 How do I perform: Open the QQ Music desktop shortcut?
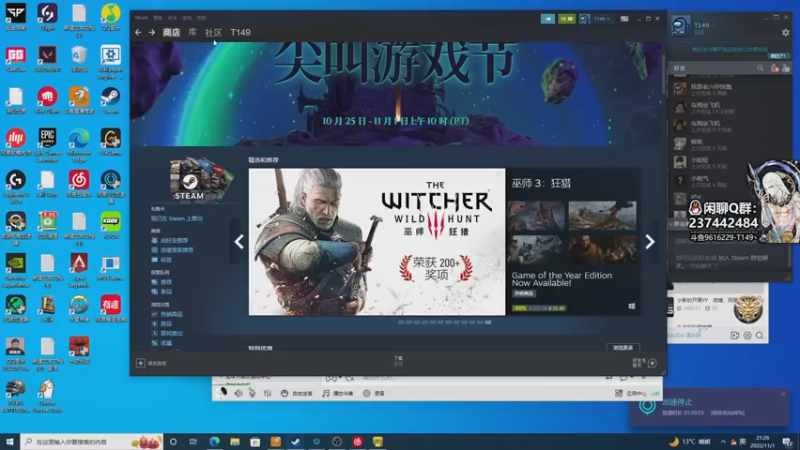coord(110,17)
